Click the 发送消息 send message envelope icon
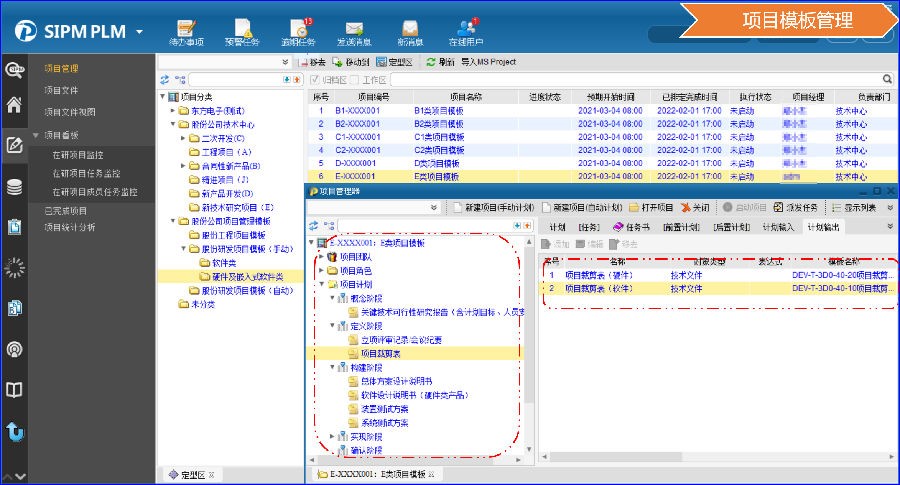 tap(354, 31)
